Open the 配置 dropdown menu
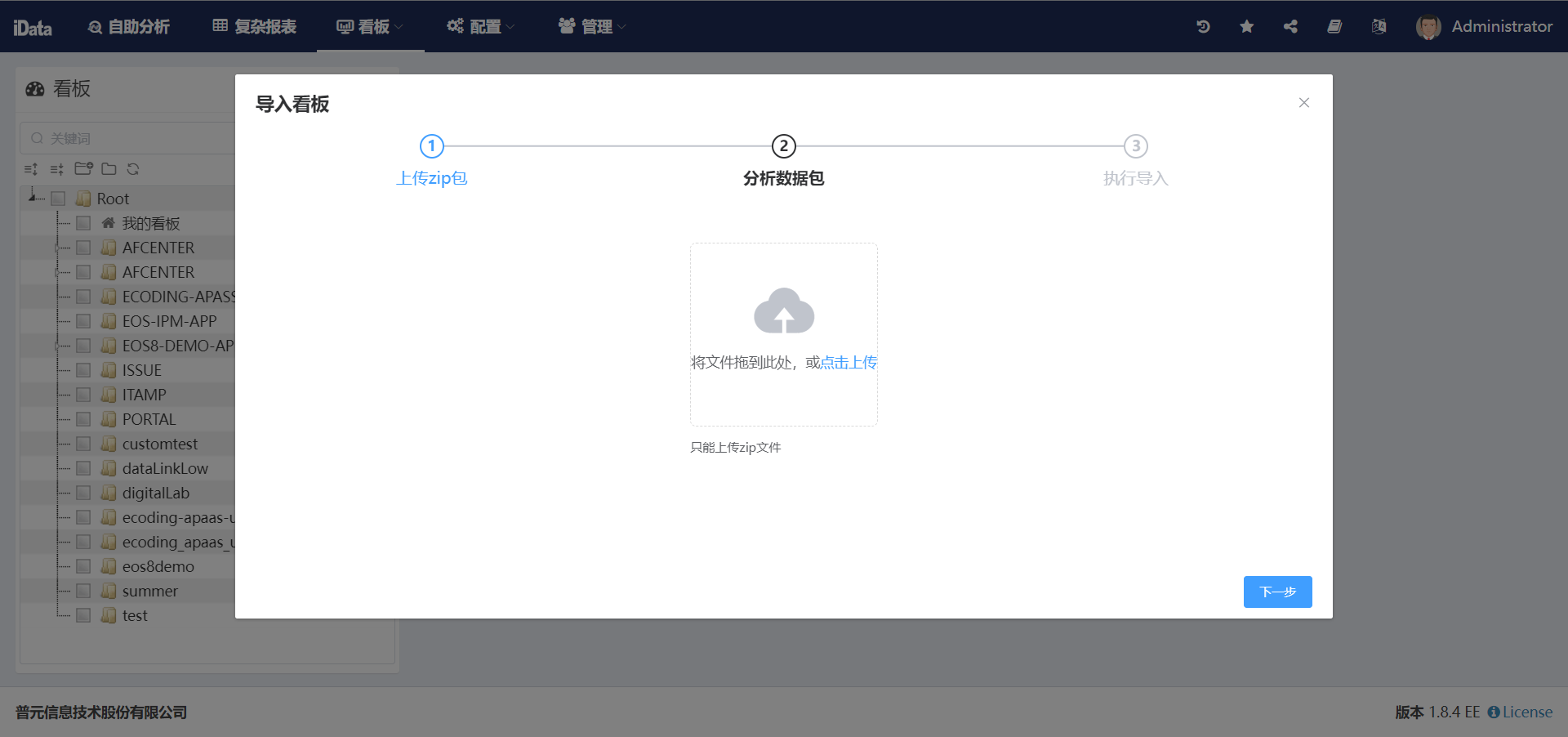Viewport: 1568px width, 737px height. click(480, 26)
